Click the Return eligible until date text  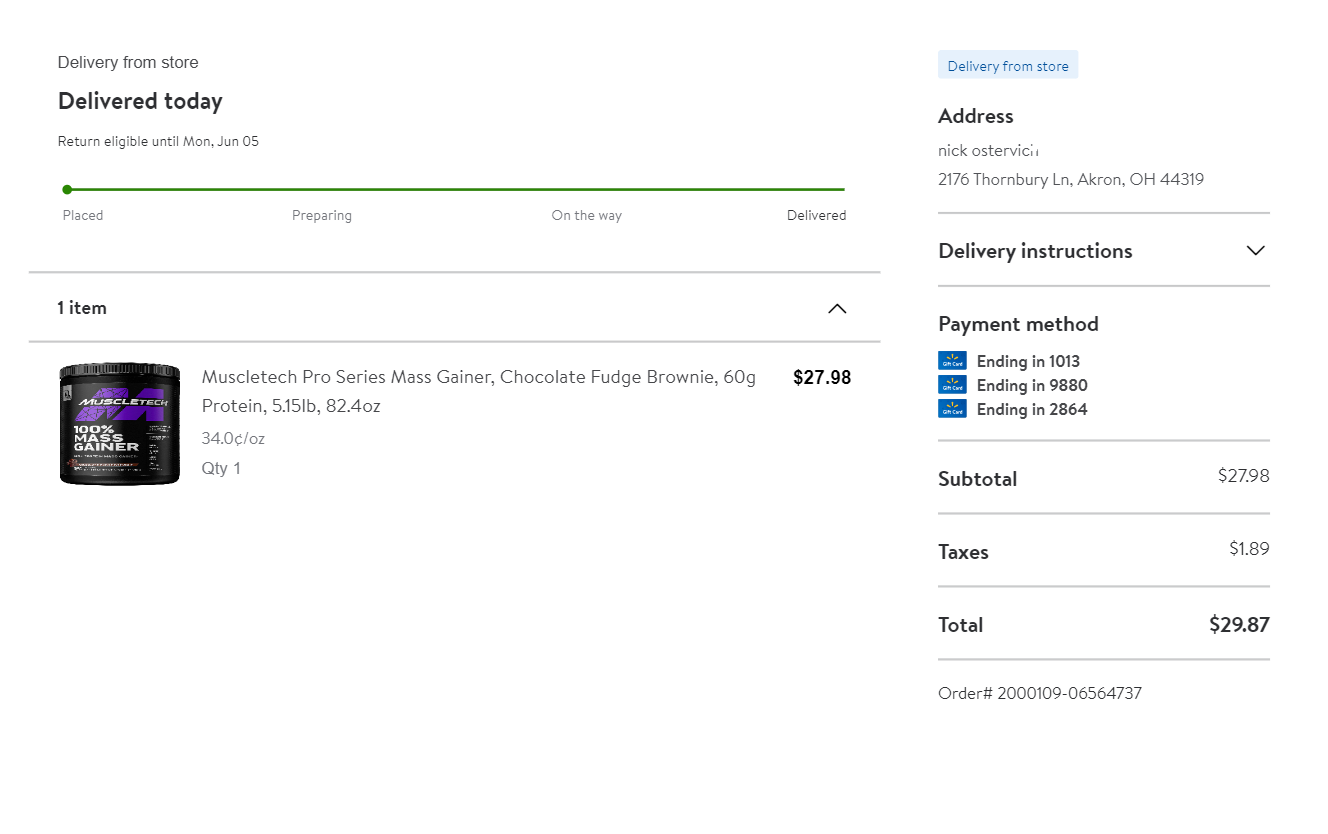[158, 142]
